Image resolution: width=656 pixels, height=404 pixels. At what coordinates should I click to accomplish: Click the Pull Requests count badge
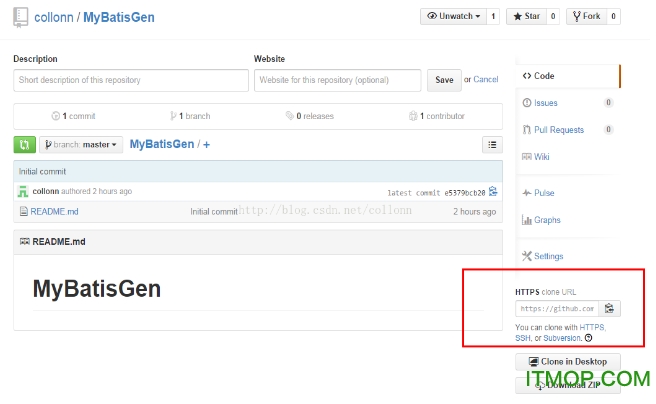pos(608,130)
